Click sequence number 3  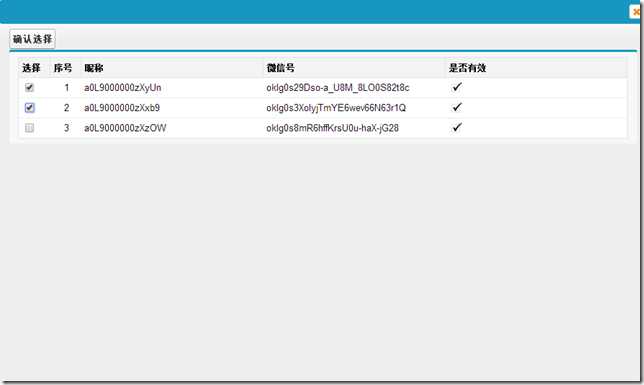(67, 128)
